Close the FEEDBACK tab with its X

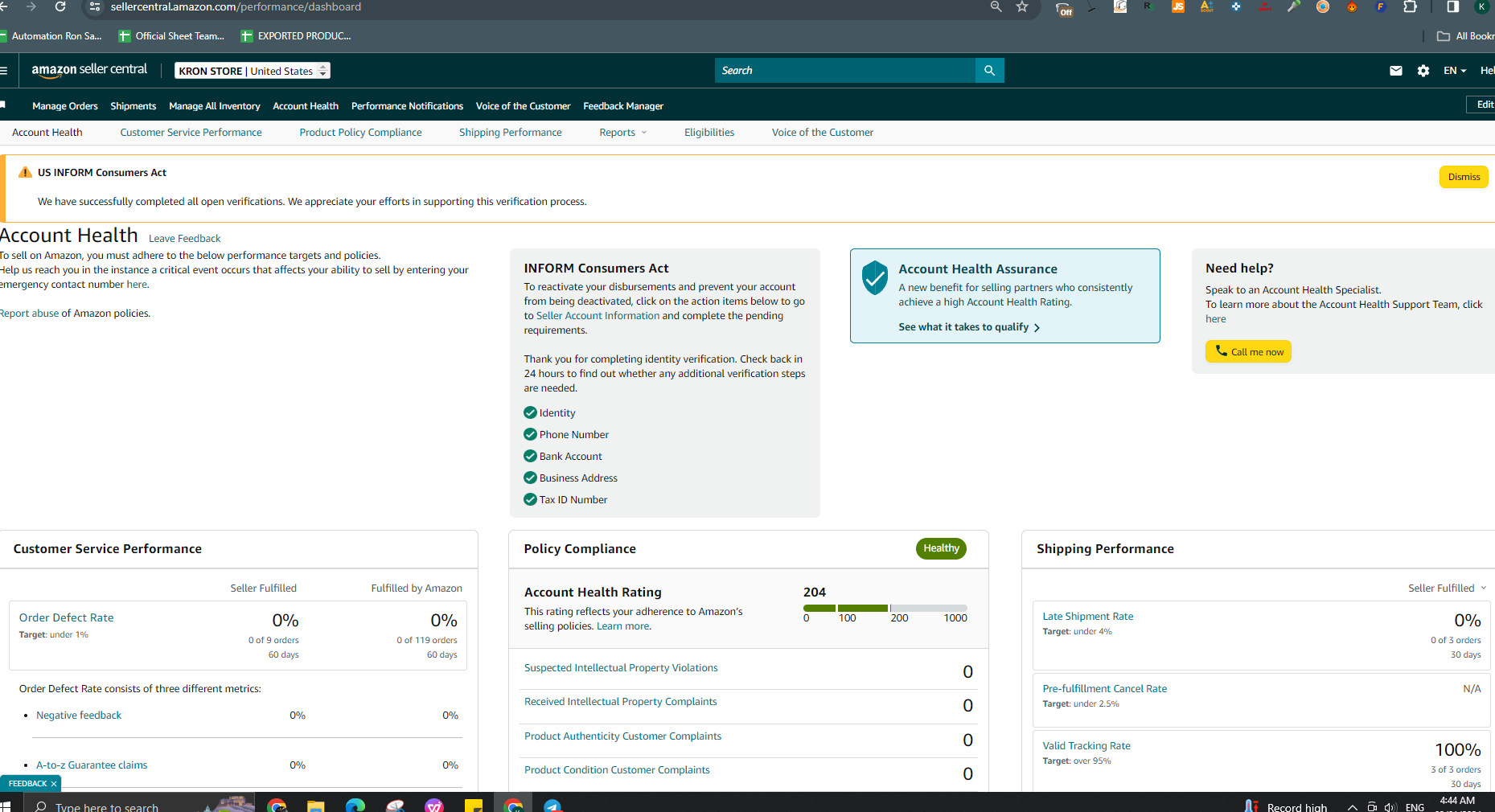(x=54, y=784)
